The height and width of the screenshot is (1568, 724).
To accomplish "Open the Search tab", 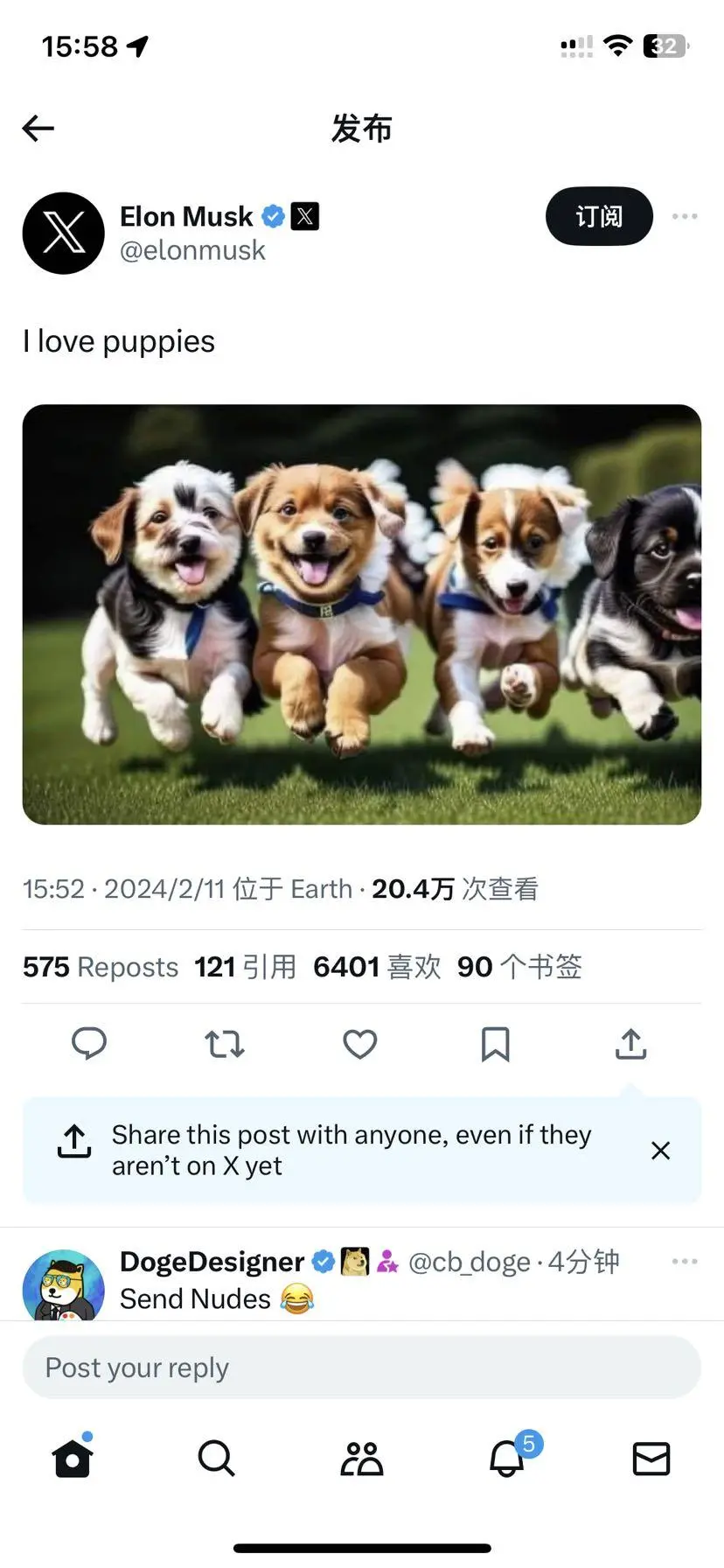I will click(216, 1458).
